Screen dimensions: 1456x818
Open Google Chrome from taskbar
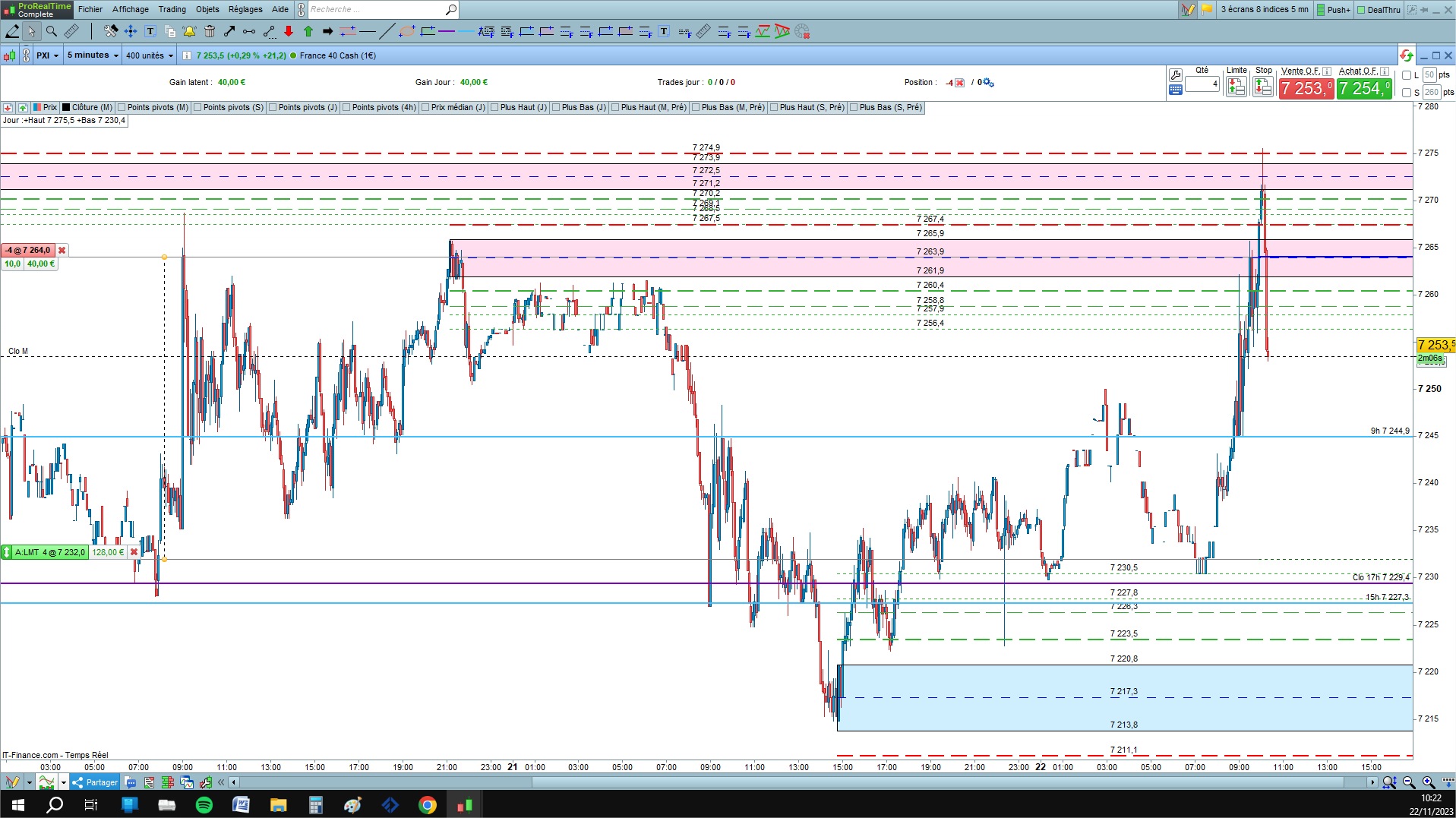click(428, 805)
